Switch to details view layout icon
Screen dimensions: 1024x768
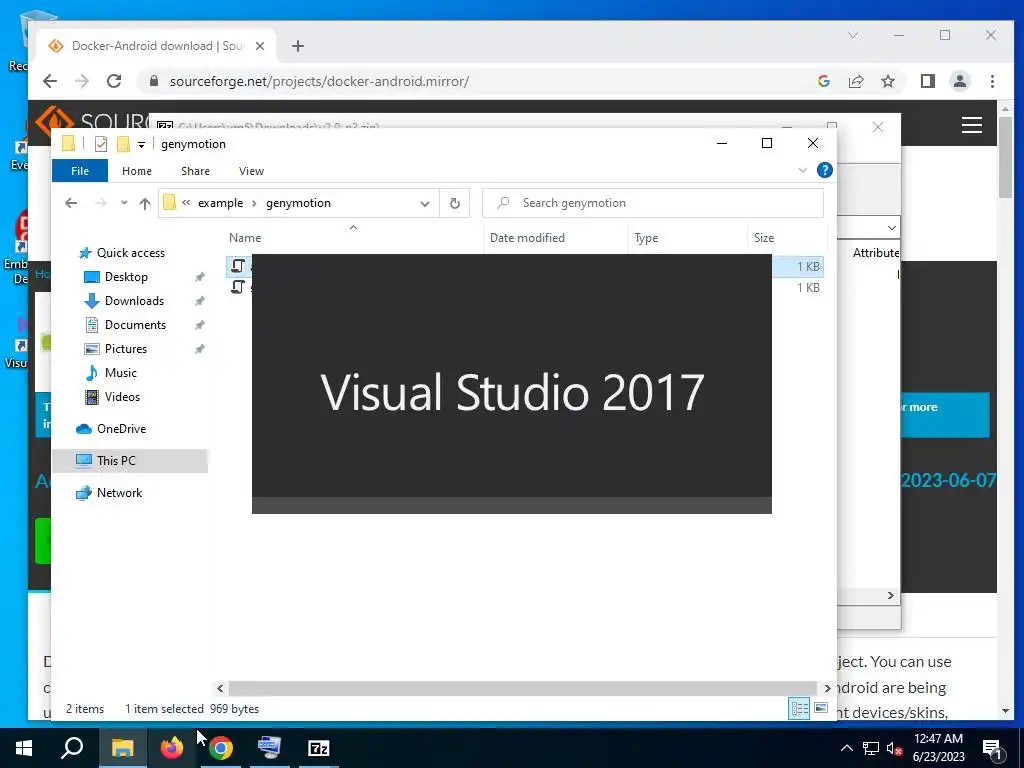(x=799, y=709)
